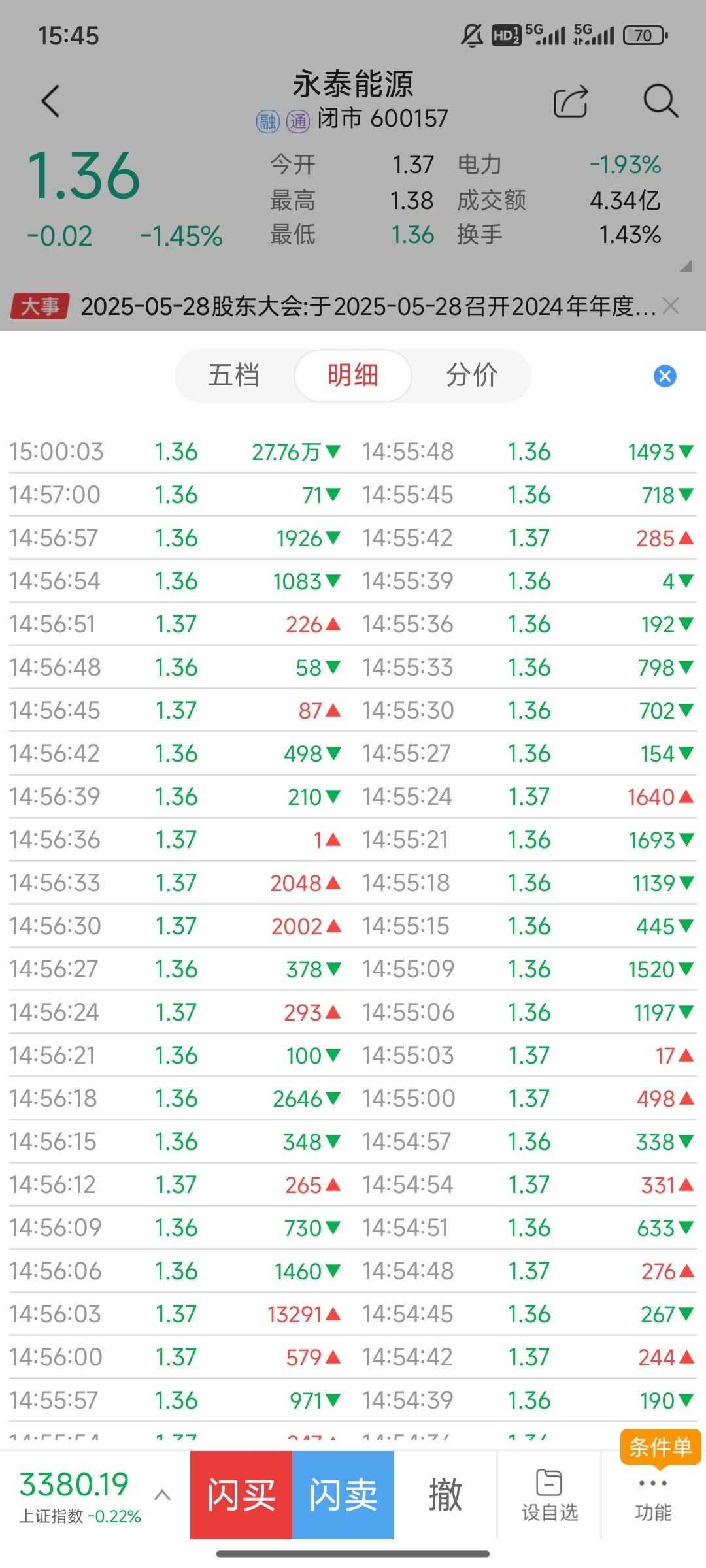Tap the -1.45% change percentage
The image size is (706, 1568).
(182, 236)
